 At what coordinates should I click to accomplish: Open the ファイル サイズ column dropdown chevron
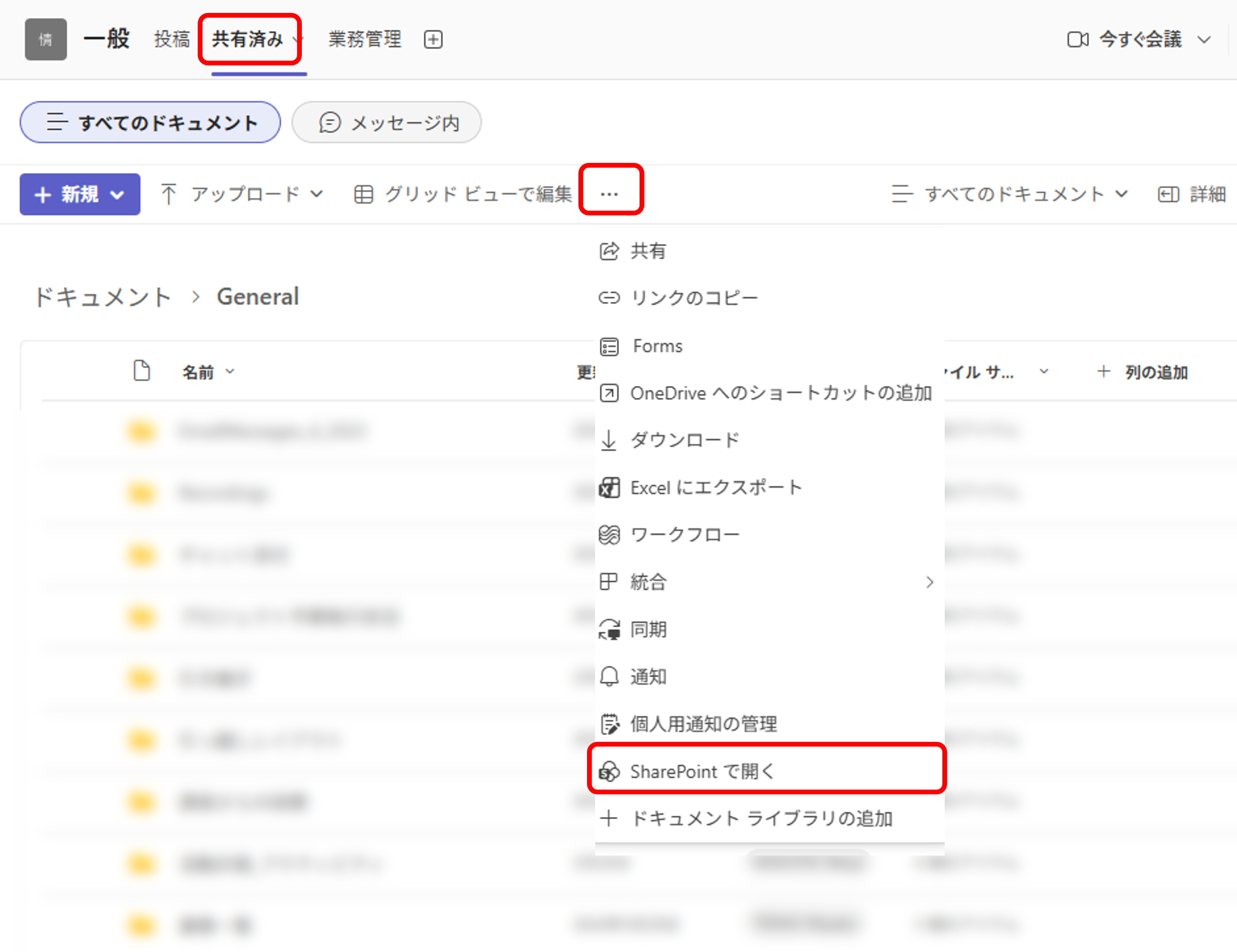coord(1044,372)
